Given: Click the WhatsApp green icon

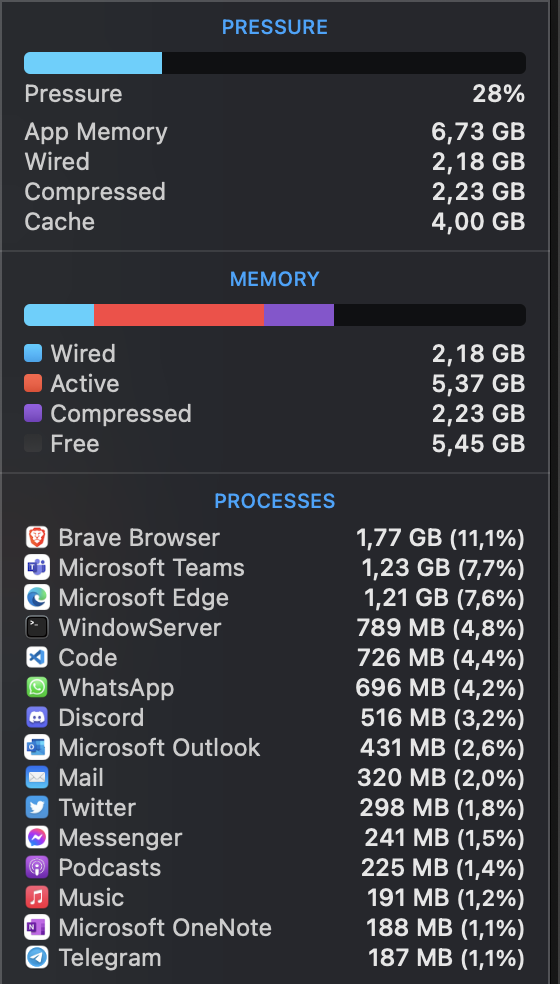Looking at the screenshot, I should [37, 688].
